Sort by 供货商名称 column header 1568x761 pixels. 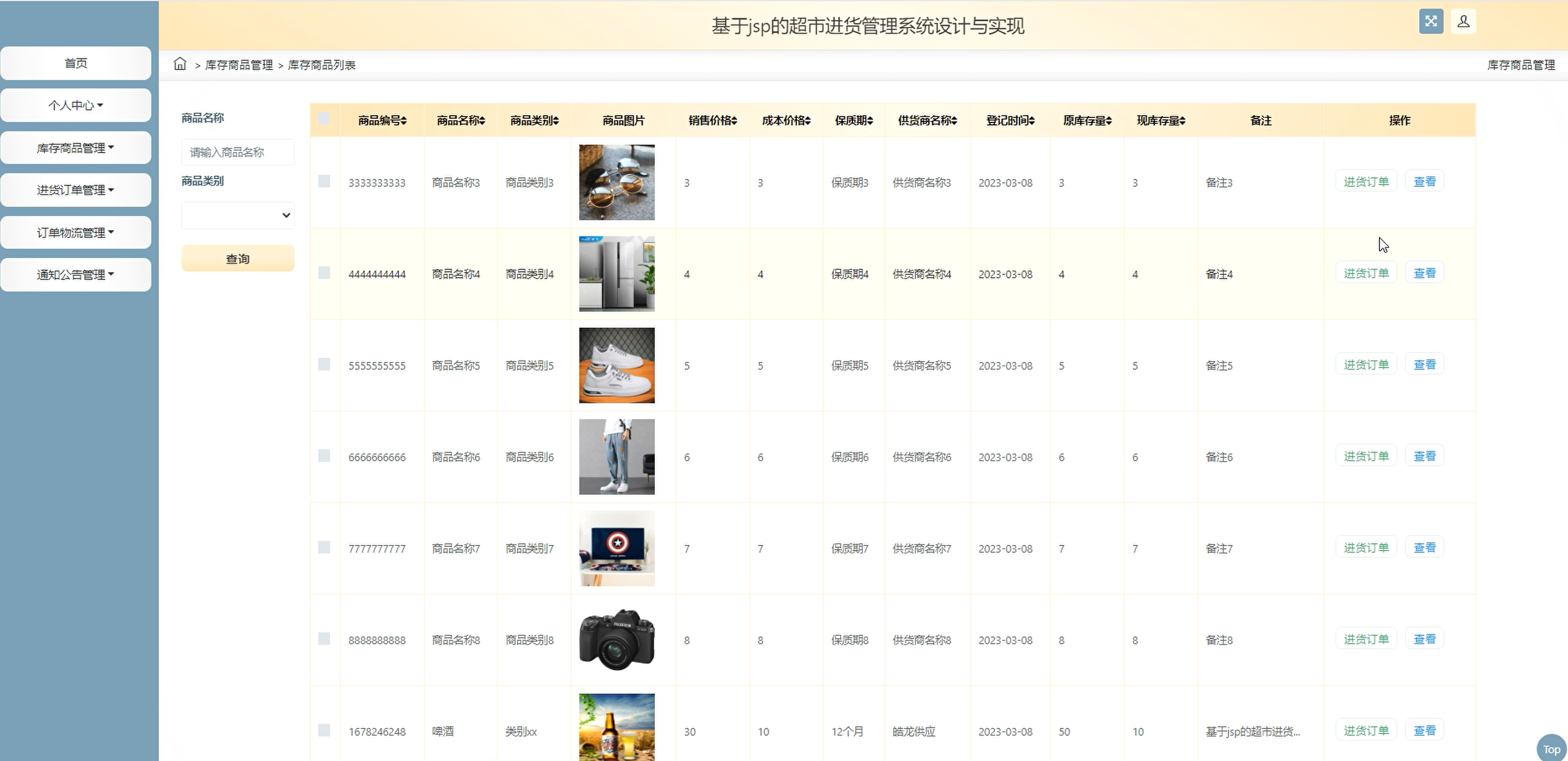pyautogui.click(x=927, y=121)
